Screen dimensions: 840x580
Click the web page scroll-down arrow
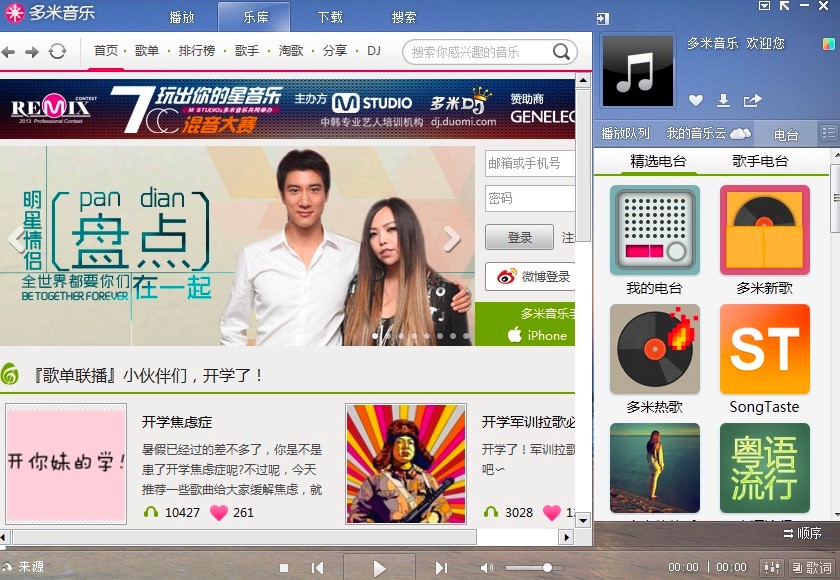pyautogui.click(x=583, y=519)
